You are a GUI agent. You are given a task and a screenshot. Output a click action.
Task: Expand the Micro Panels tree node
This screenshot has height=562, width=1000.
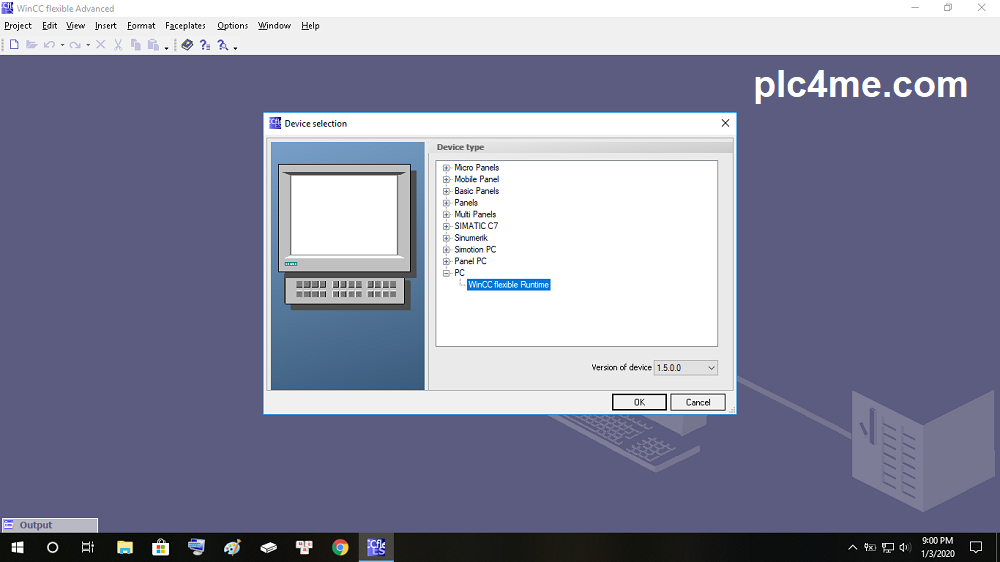click(447, 168)
